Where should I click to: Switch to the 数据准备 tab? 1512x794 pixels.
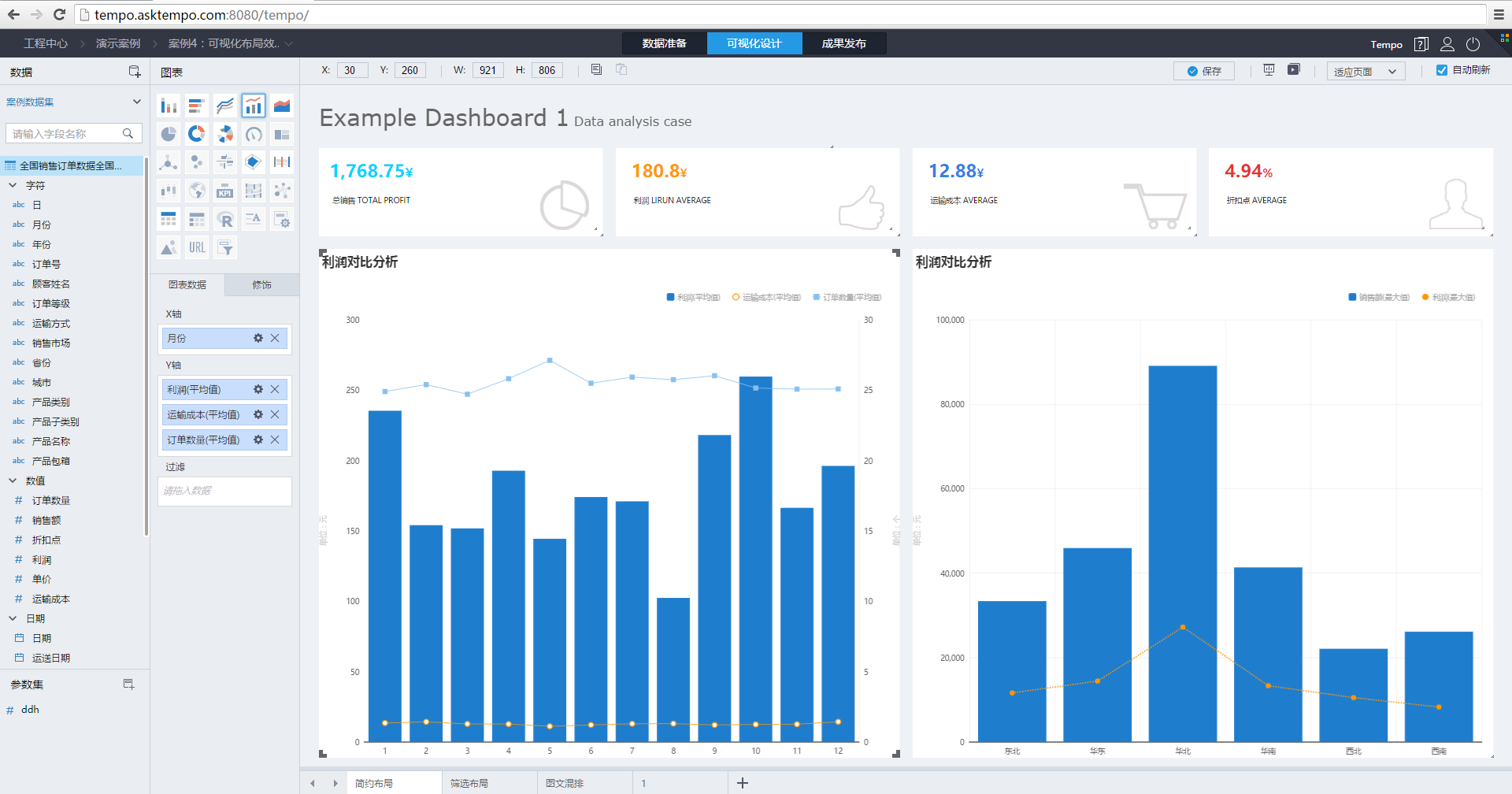[x=664, y=43]
